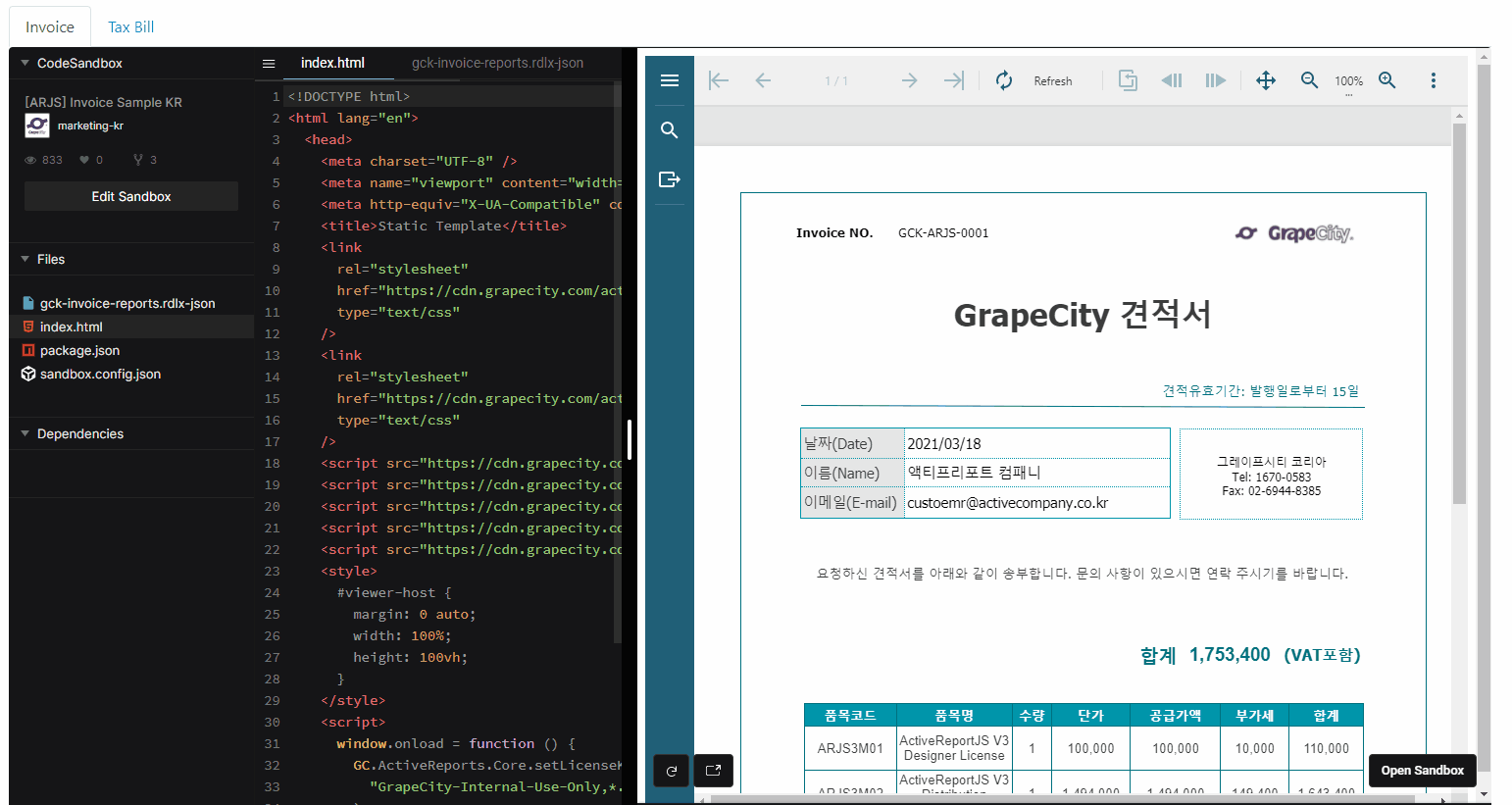
Task: Click the outer page scrollbar thumb
Action: tap(1484, 419)
